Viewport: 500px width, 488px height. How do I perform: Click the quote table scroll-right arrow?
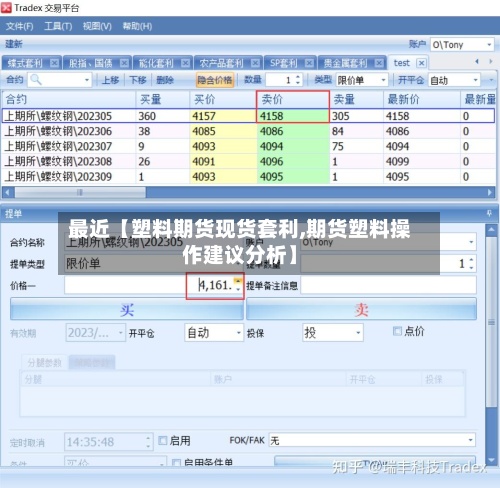click(x=490, y=192)
